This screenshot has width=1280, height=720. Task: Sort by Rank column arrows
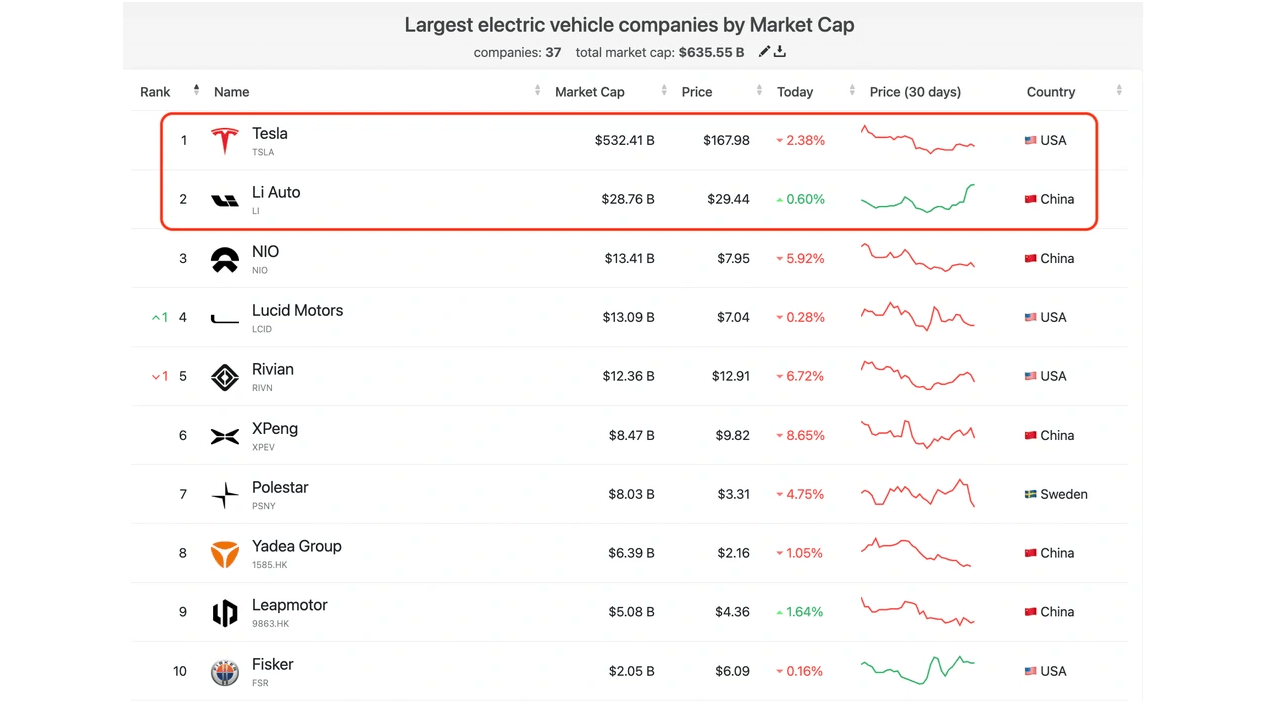(196, 91)
